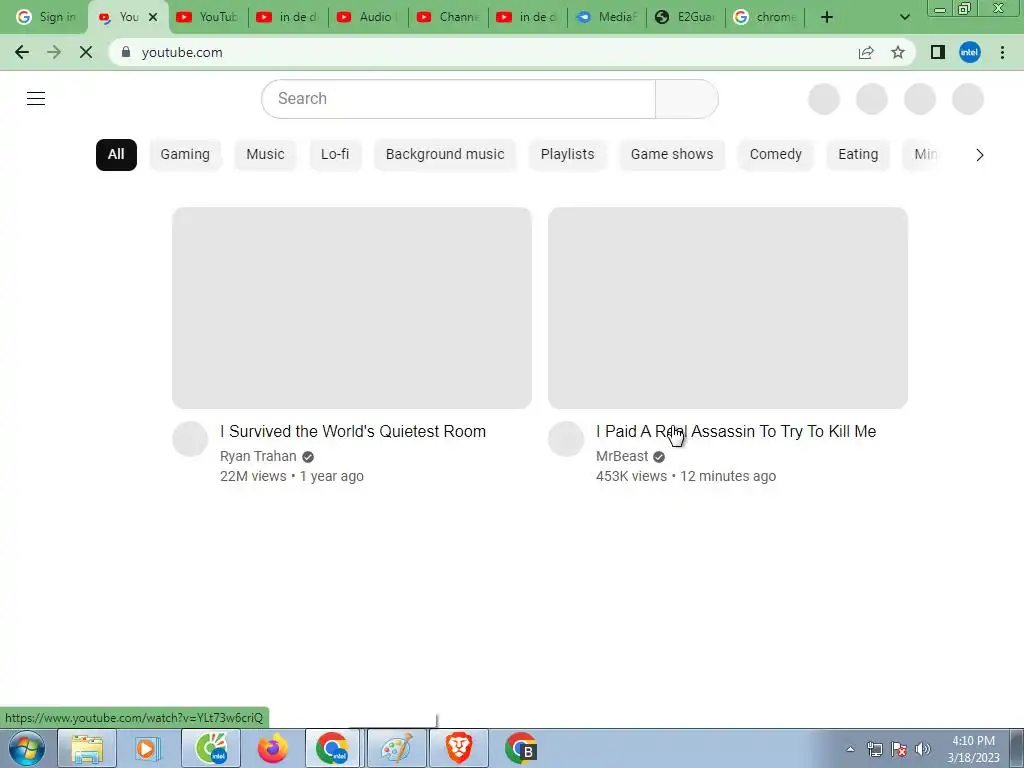The height and width of the screenshot is (768, 1024).
Task: Open I Paid A Real Assassin title
Action: [x=736, y=432]
